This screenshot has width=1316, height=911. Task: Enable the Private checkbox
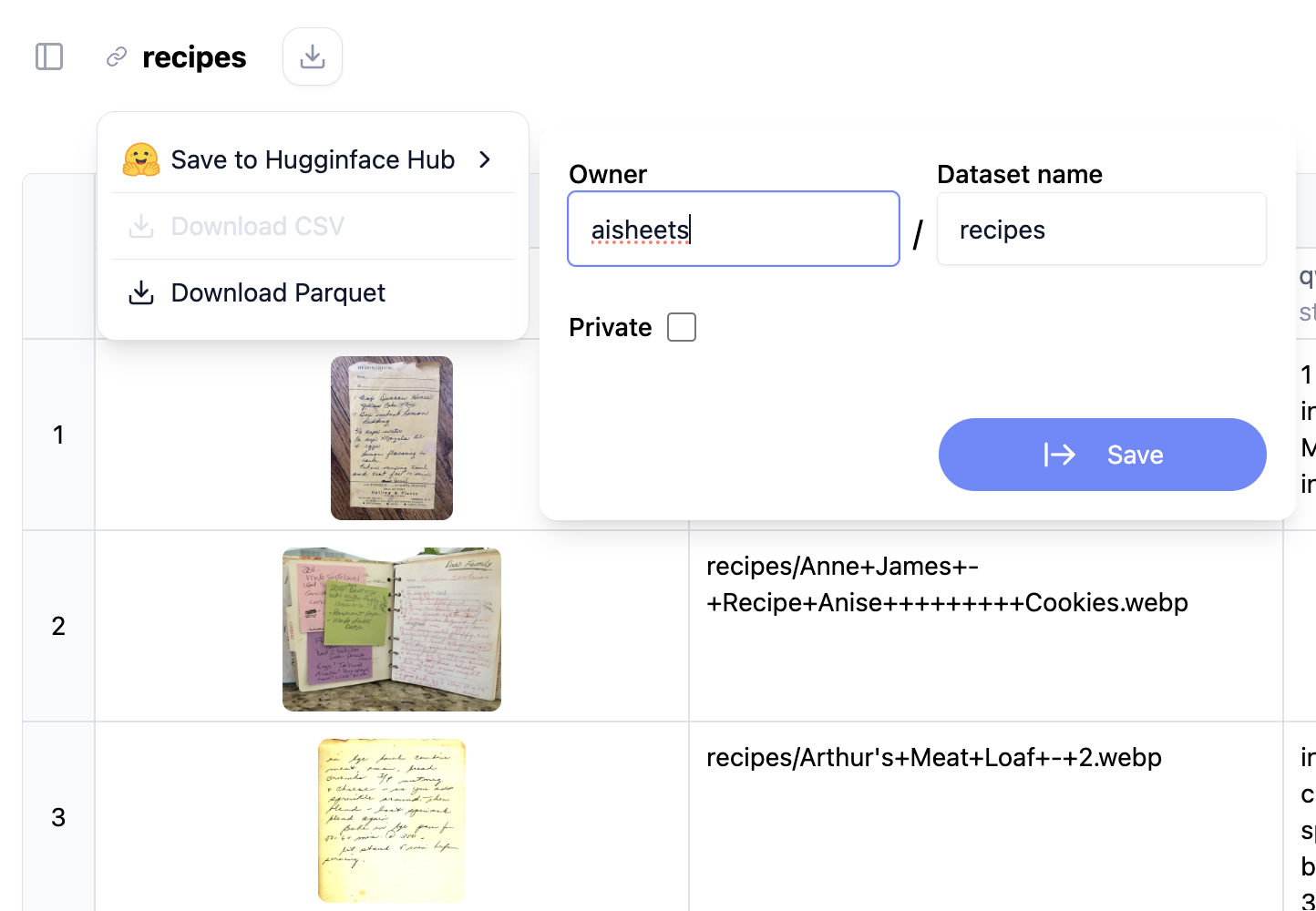pos(682,327)
